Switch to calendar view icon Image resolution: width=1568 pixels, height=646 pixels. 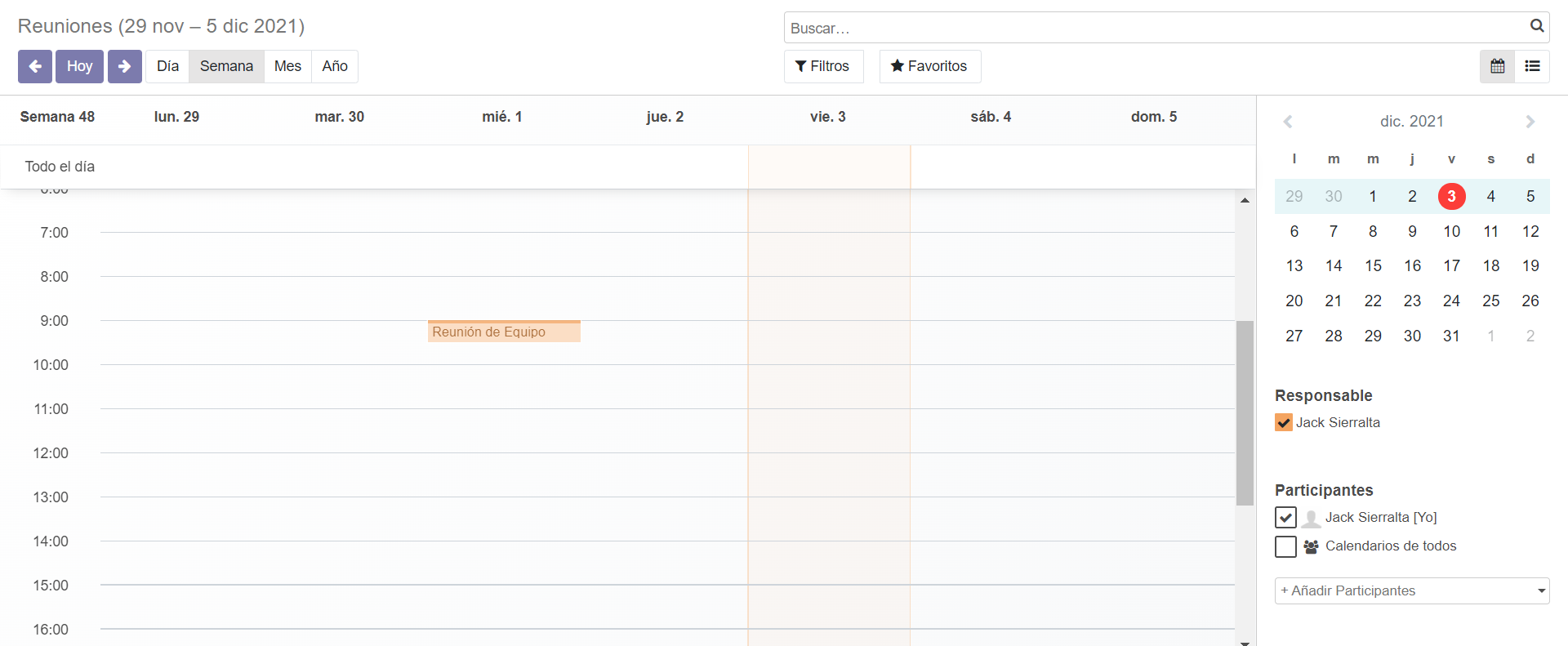click(x=1497, y=66)
